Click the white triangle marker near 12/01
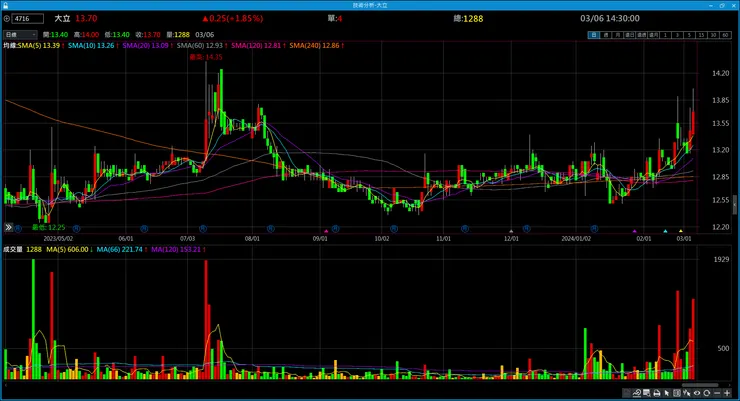The height and width of the screenshot is (401, 740). click(x=511, y=231)
